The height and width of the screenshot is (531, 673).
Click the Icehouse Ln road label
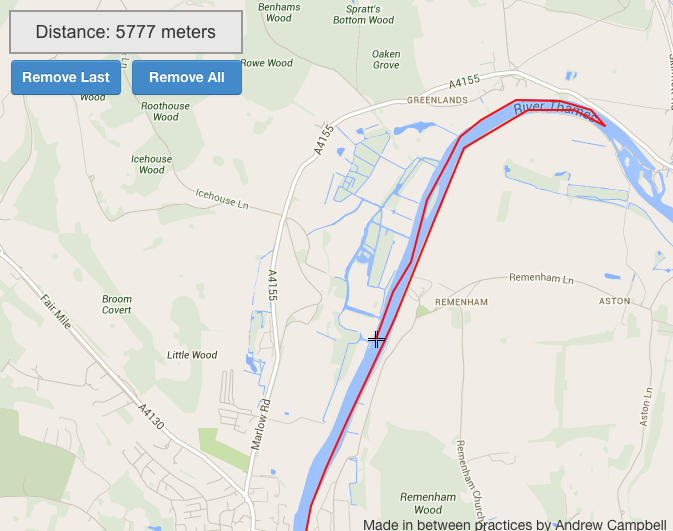(x=222, y=199)
